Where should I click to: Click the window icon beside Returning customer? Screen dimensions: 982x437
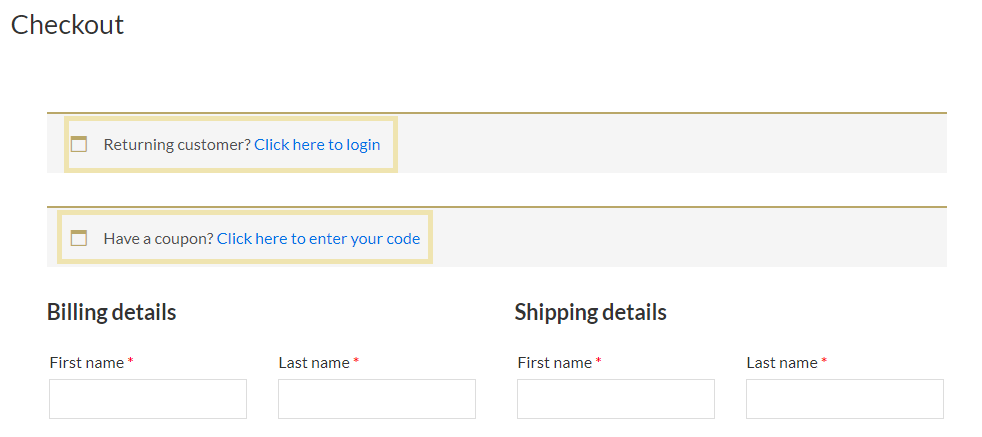[x=79, y=145]
